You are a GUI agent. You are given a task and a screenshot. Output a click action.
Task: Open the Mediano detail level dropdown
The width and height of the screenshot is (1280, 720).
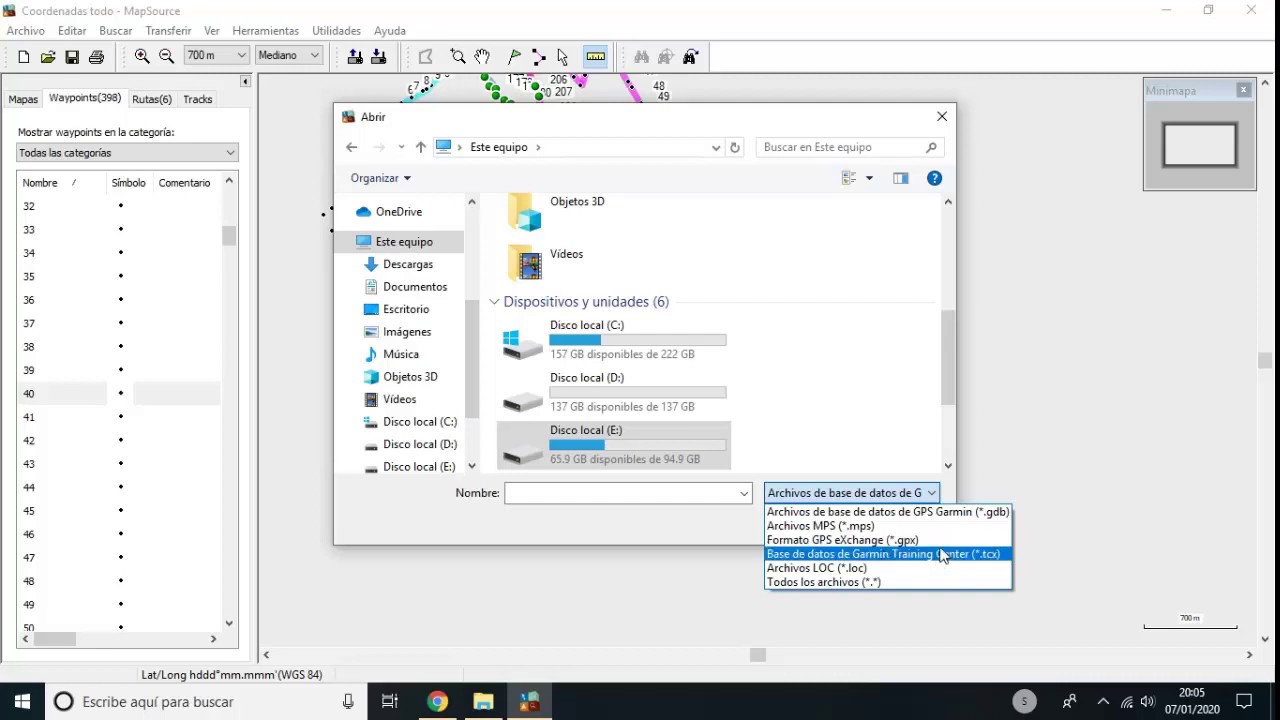[x=314, y=56]
